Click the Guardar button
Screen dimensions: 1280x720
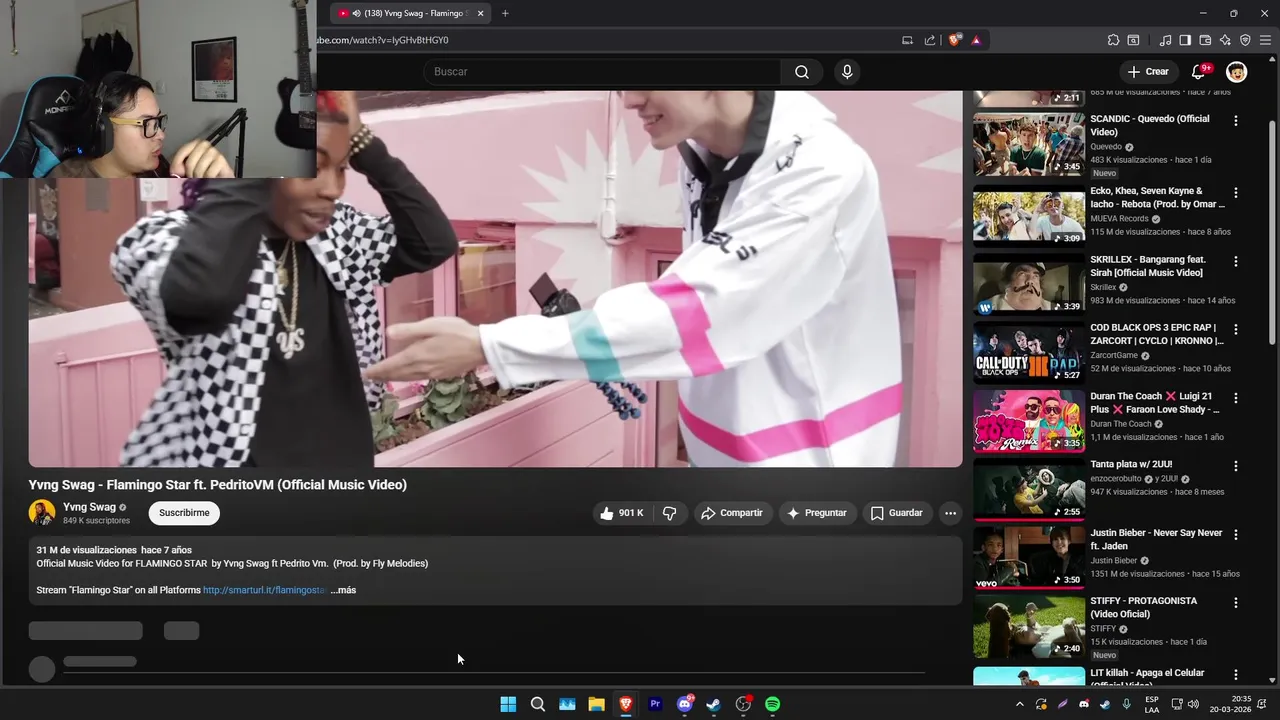[x=896, y=513]
